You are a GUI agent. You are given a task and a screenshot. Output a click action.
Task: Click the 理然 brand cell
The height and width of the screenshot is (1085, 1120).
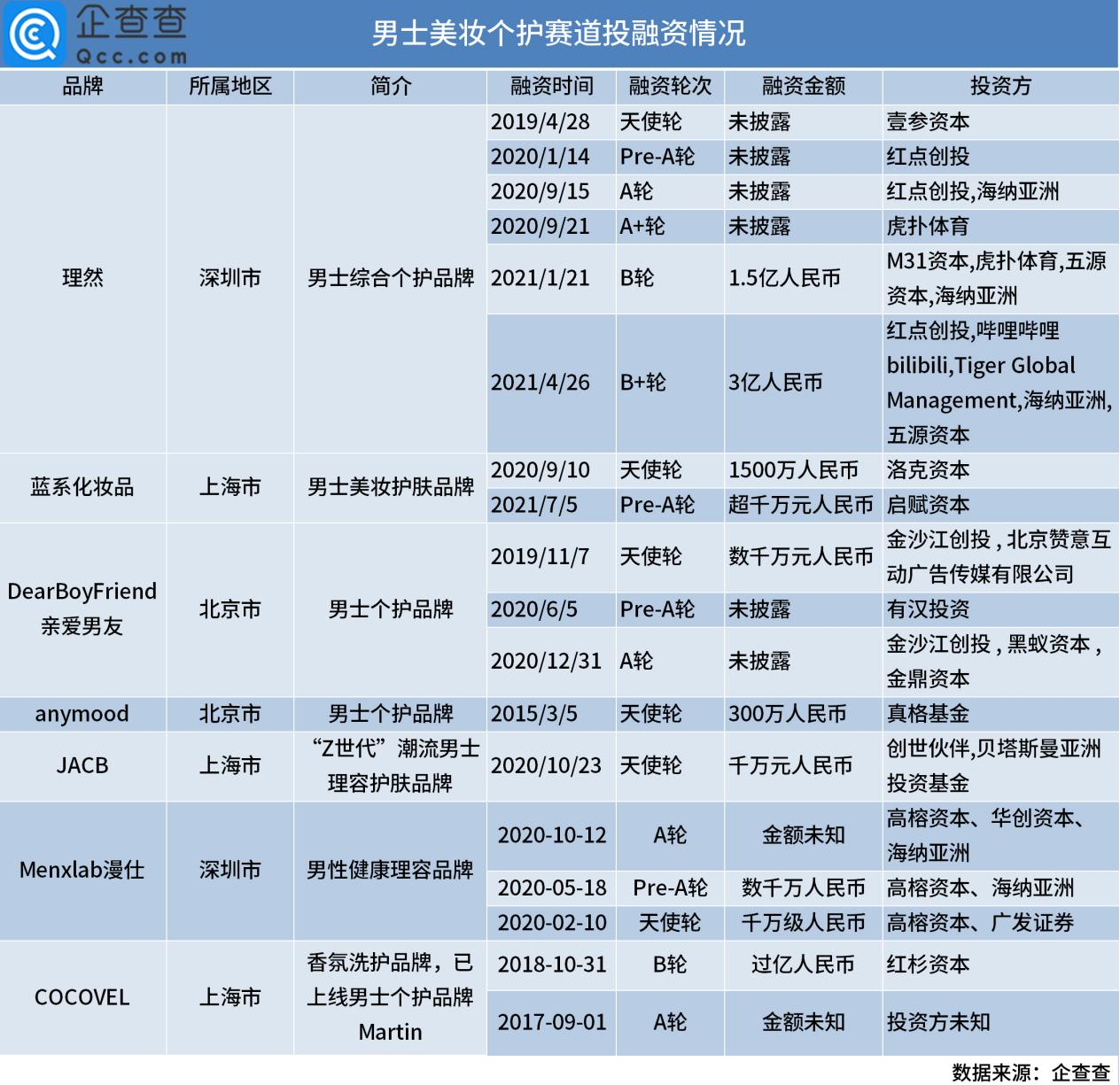[x=83, y=278]
